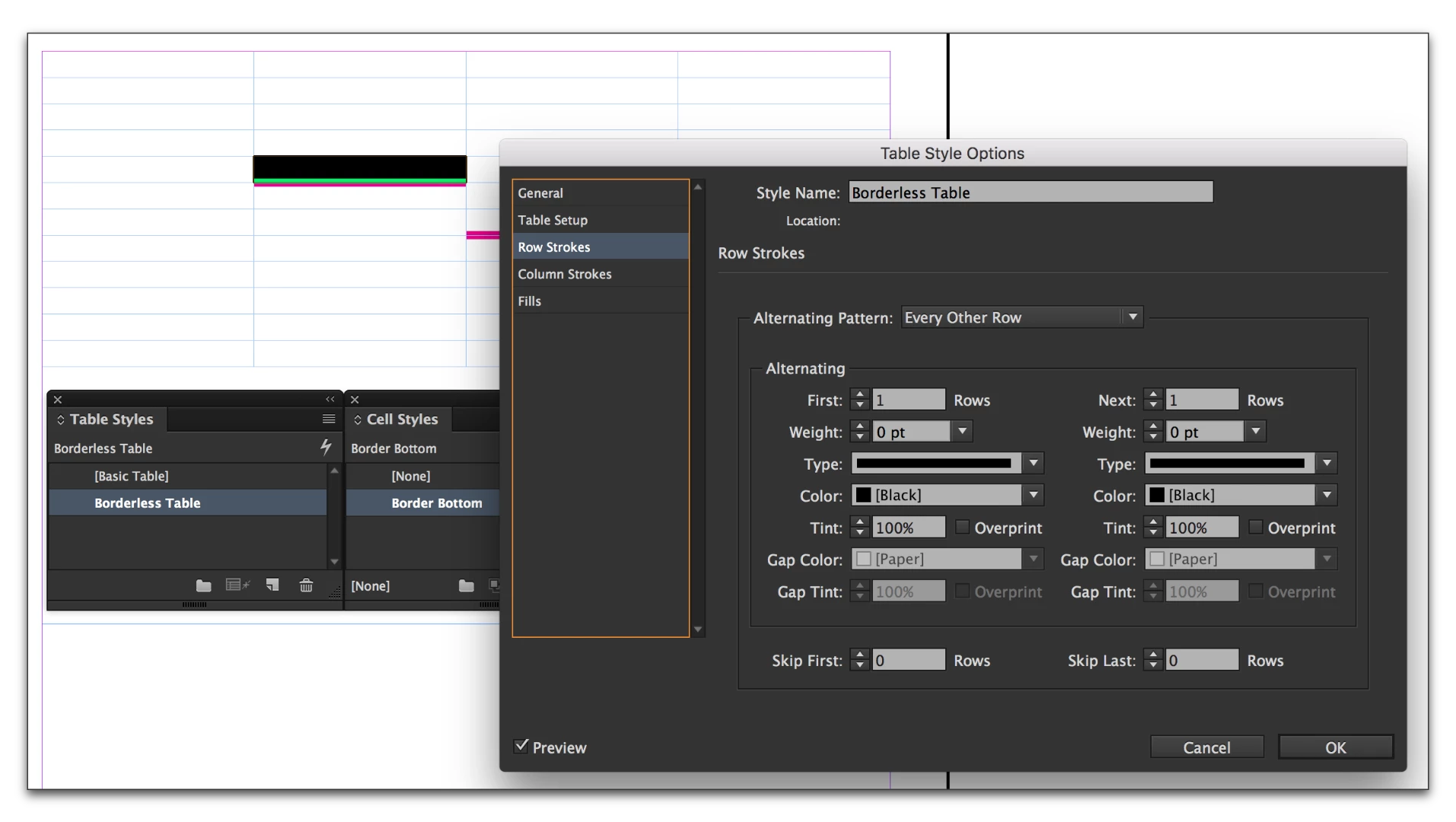Viewport: 1456px width, 822px height.
Task: Toggle the Preview checkbox
Action: 521,746
